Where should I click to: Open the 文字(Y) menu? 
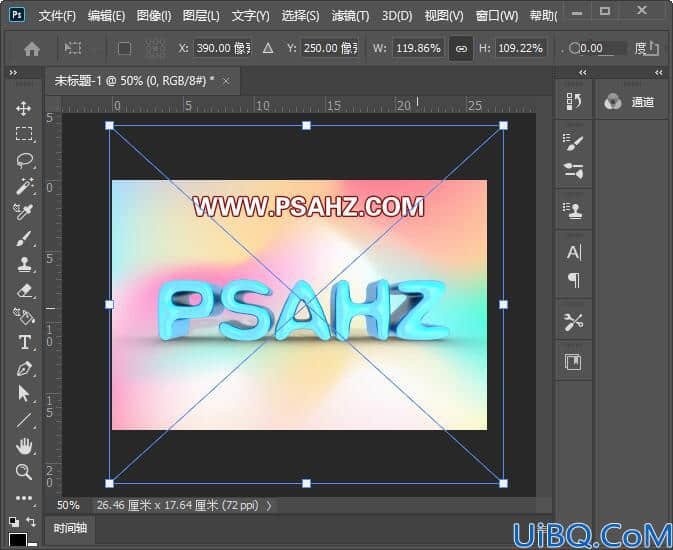click(251, 16)
